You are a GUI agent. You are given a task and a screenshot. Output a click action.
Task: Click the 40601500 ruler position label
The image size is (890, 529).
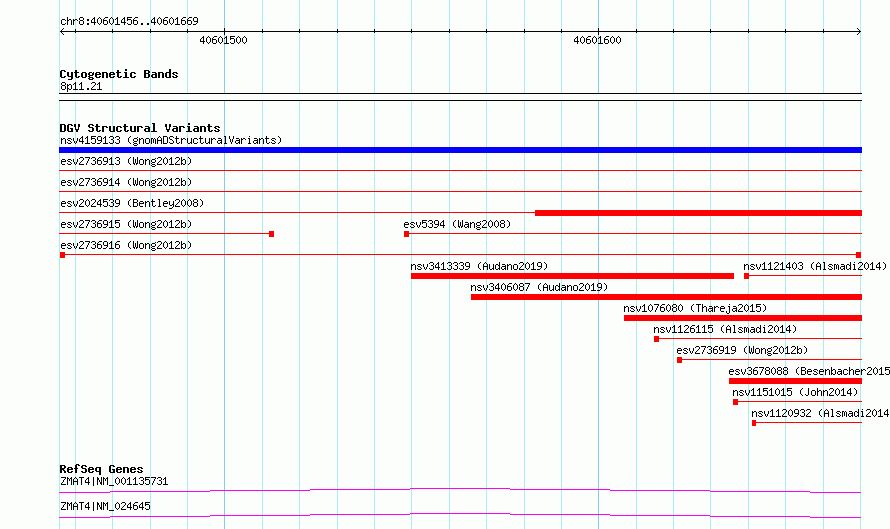coord(223,40)
